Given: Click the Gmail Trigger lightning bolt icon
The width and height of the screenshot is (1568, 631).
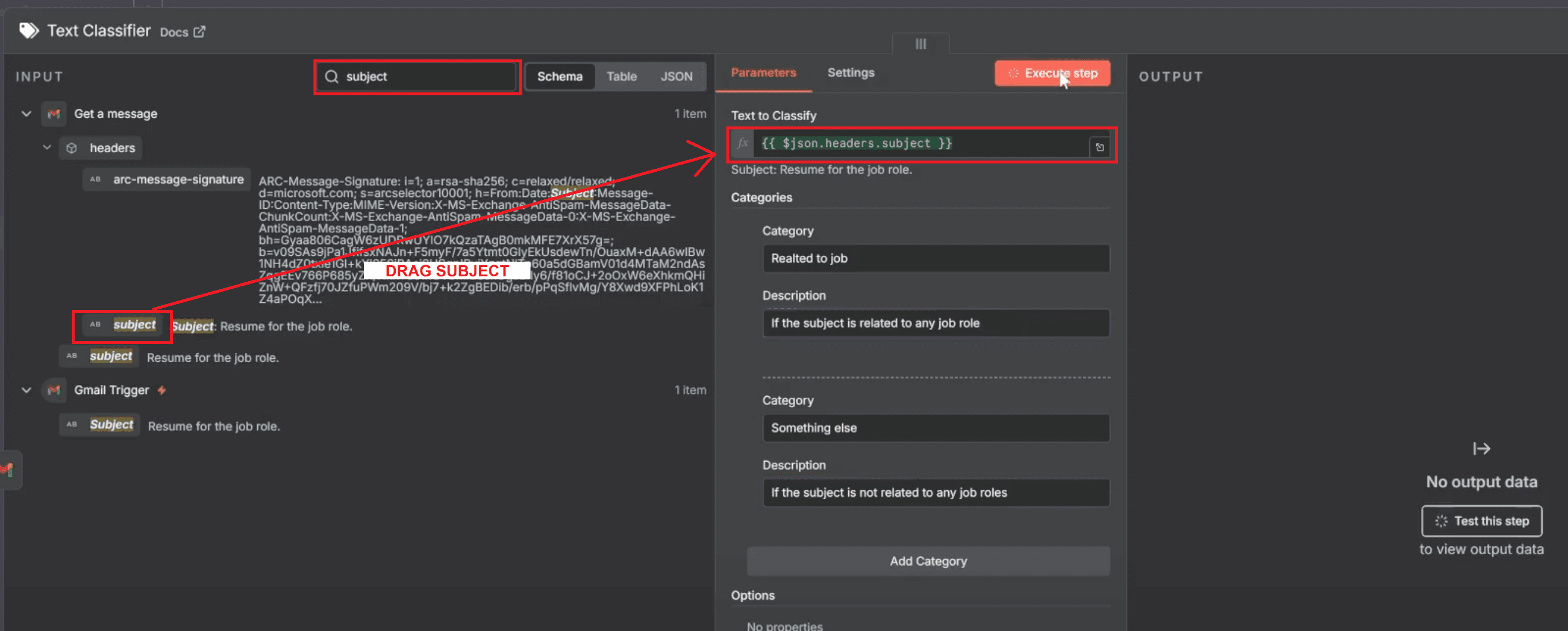Looking at the screenshot, I should pyautogui.click(x=161, y=390).
